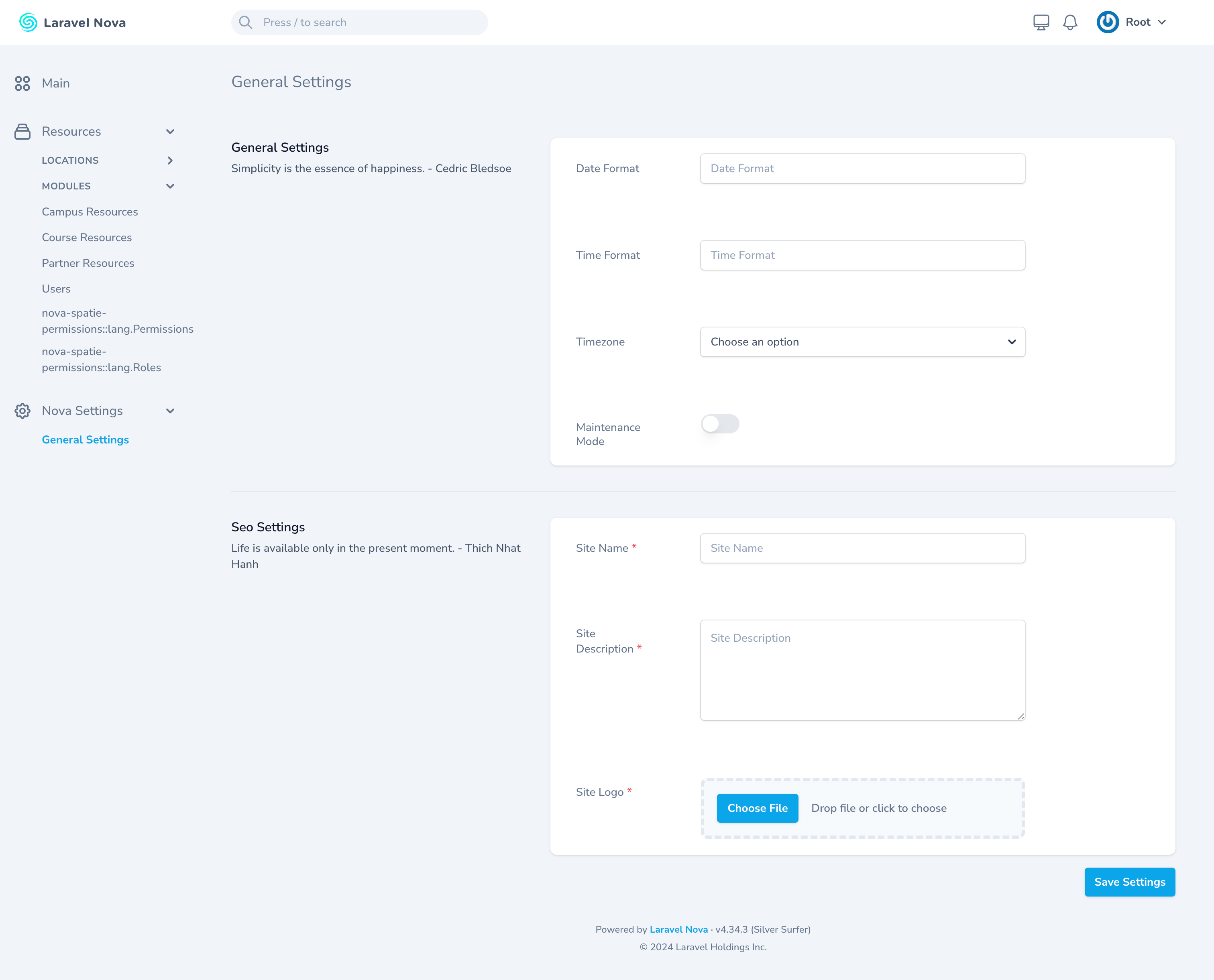Click into the Site Description textarea
1214x980 pixels.
862,670
